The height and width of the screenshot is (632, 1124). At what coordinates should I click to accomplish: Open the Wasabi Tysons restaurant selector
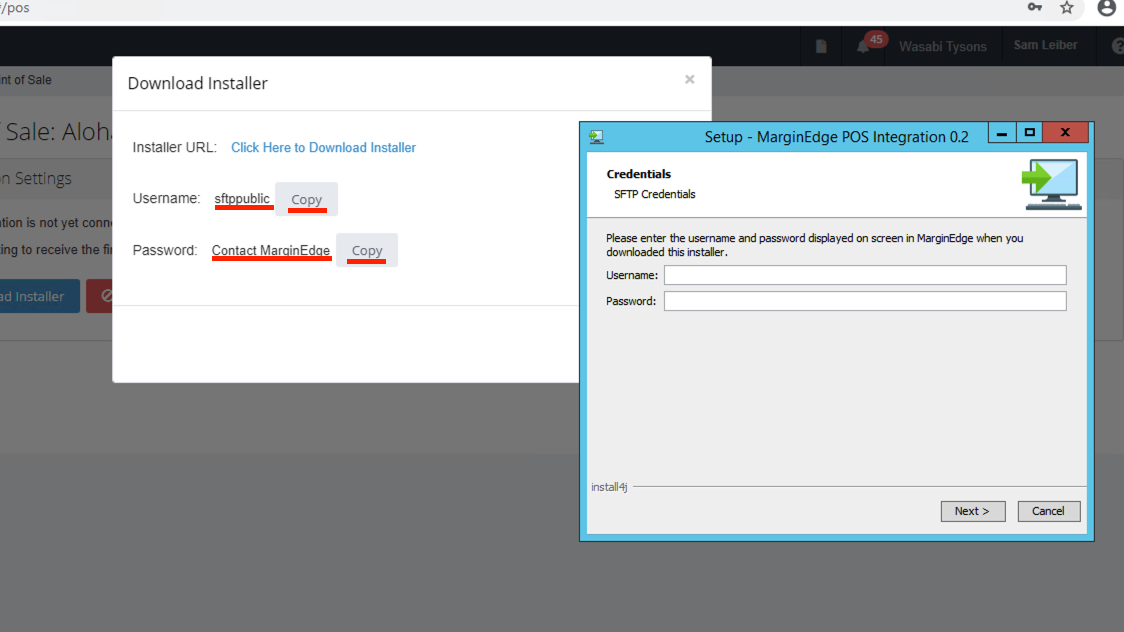click(x=943, y=47)
